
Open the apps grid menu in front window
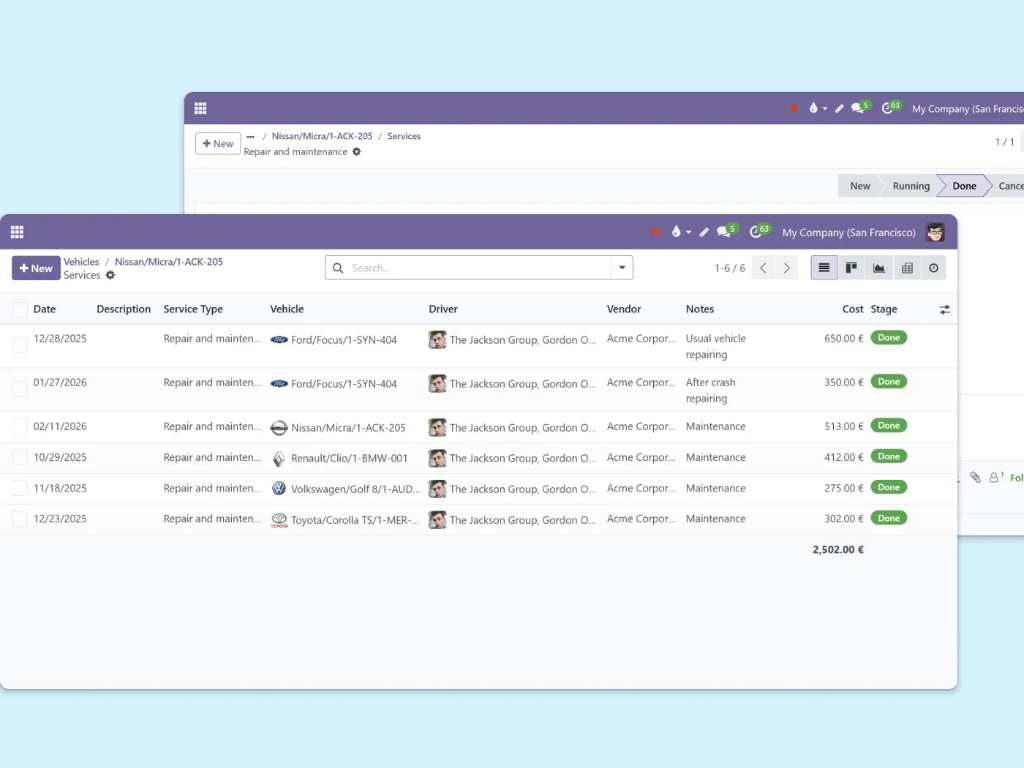click(x=17, y=232)
